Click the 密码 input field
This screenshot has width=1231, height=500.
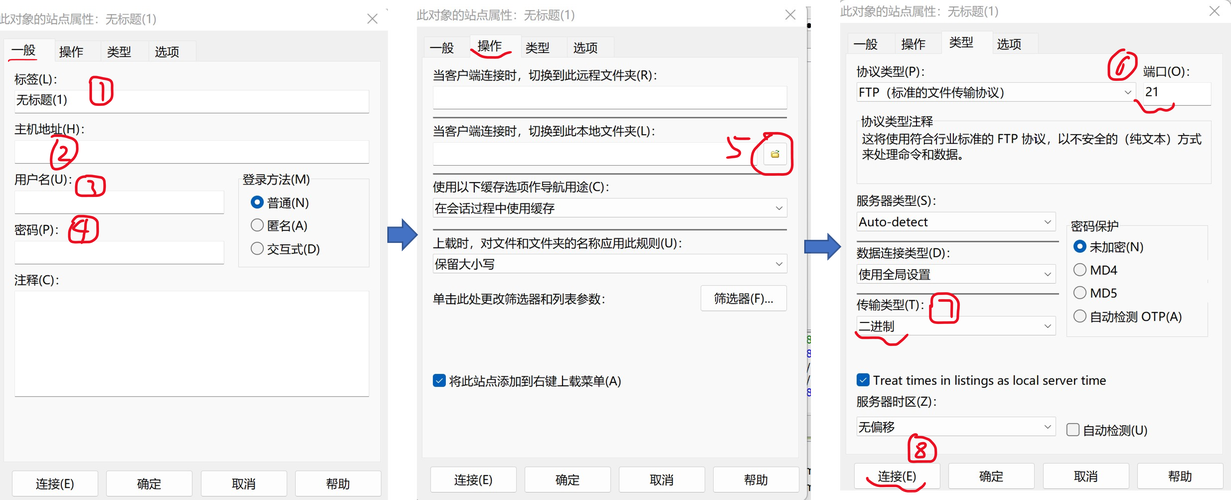[119, 252]
